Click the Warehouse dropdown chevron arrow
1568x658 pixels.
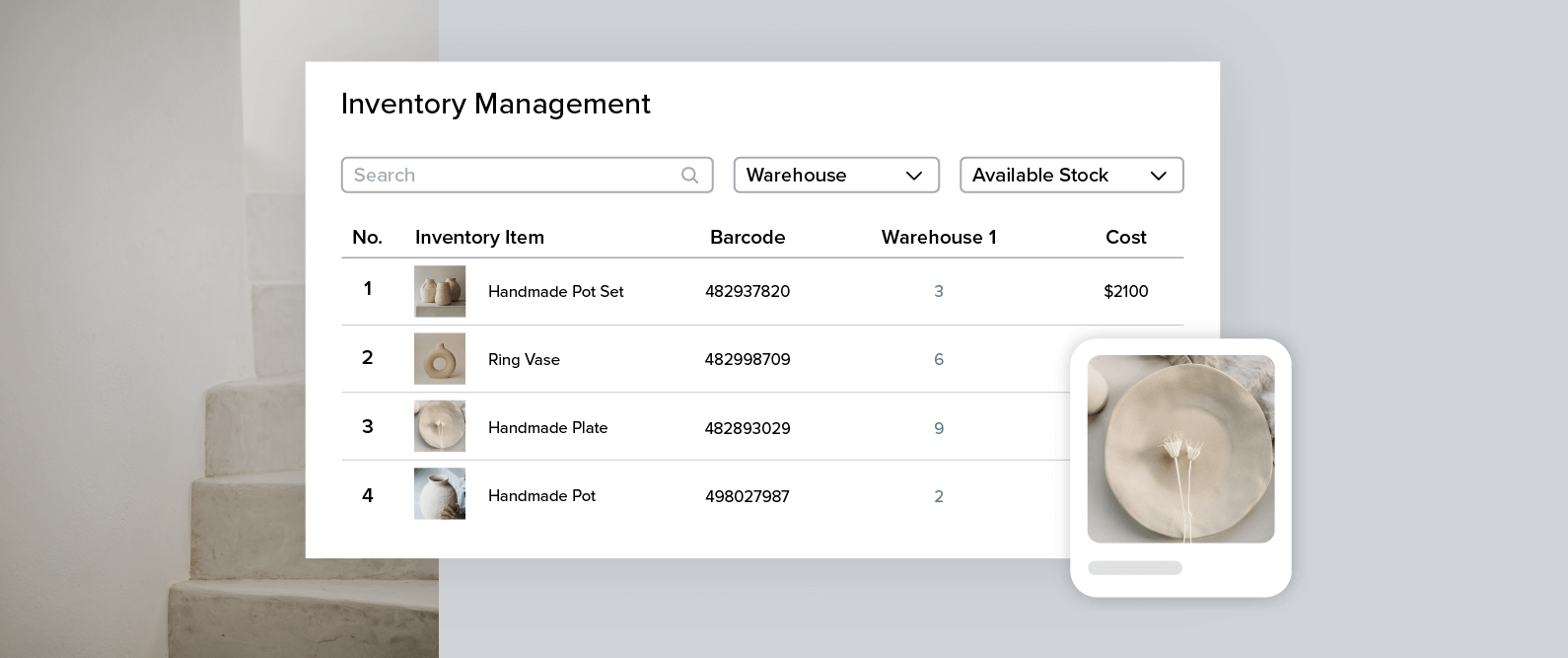914,176
